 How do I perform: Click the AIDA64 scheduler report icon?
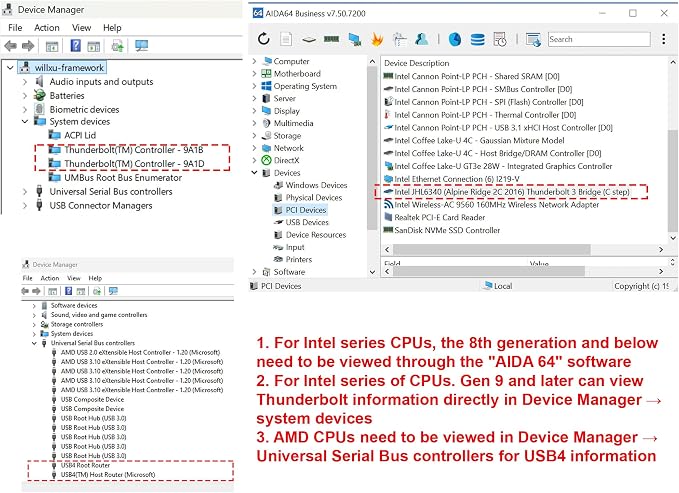click(500, 39)
